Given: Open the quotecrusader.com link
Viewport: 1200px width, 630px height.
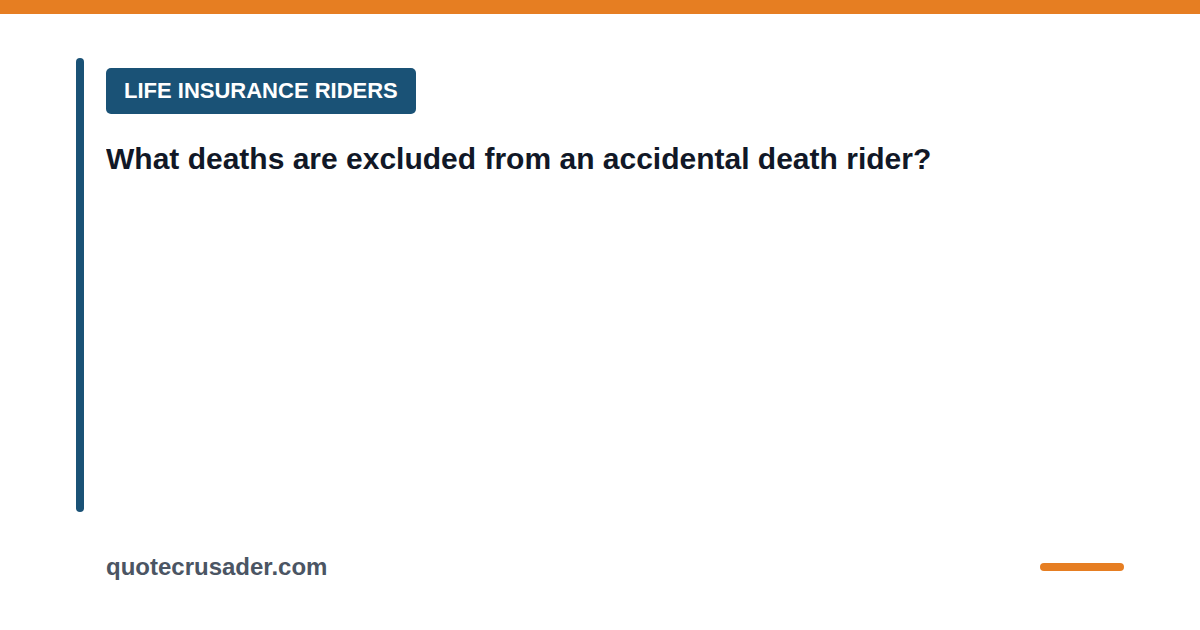Looking at the screenshot, I should coord(216,567).
